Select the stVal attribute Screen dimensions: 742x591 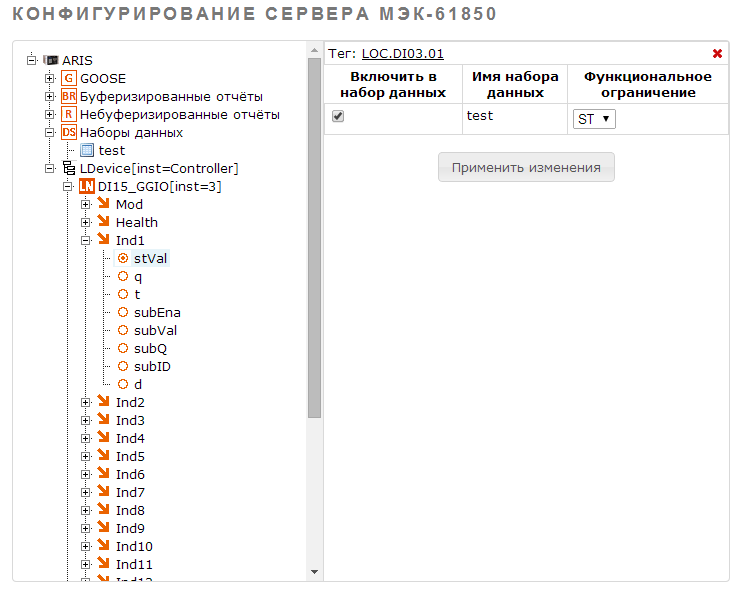[150, 258]
